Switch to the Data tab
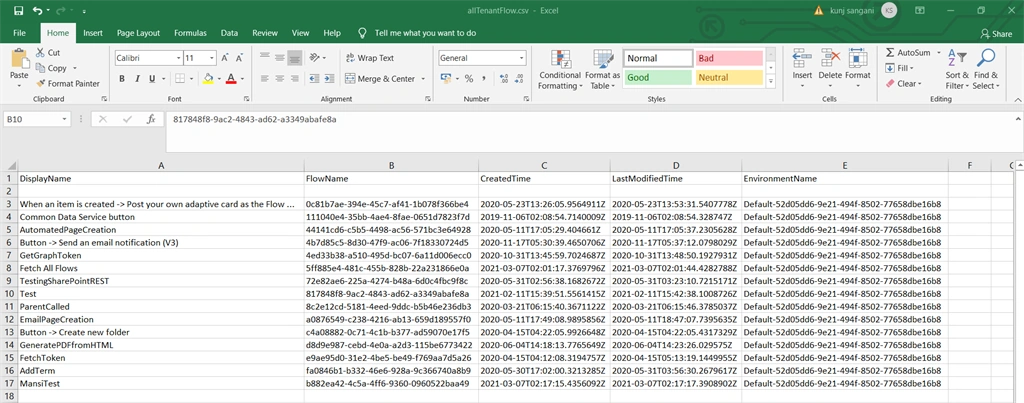This screenshot has height=403, width=1024. tap(229, 33)
